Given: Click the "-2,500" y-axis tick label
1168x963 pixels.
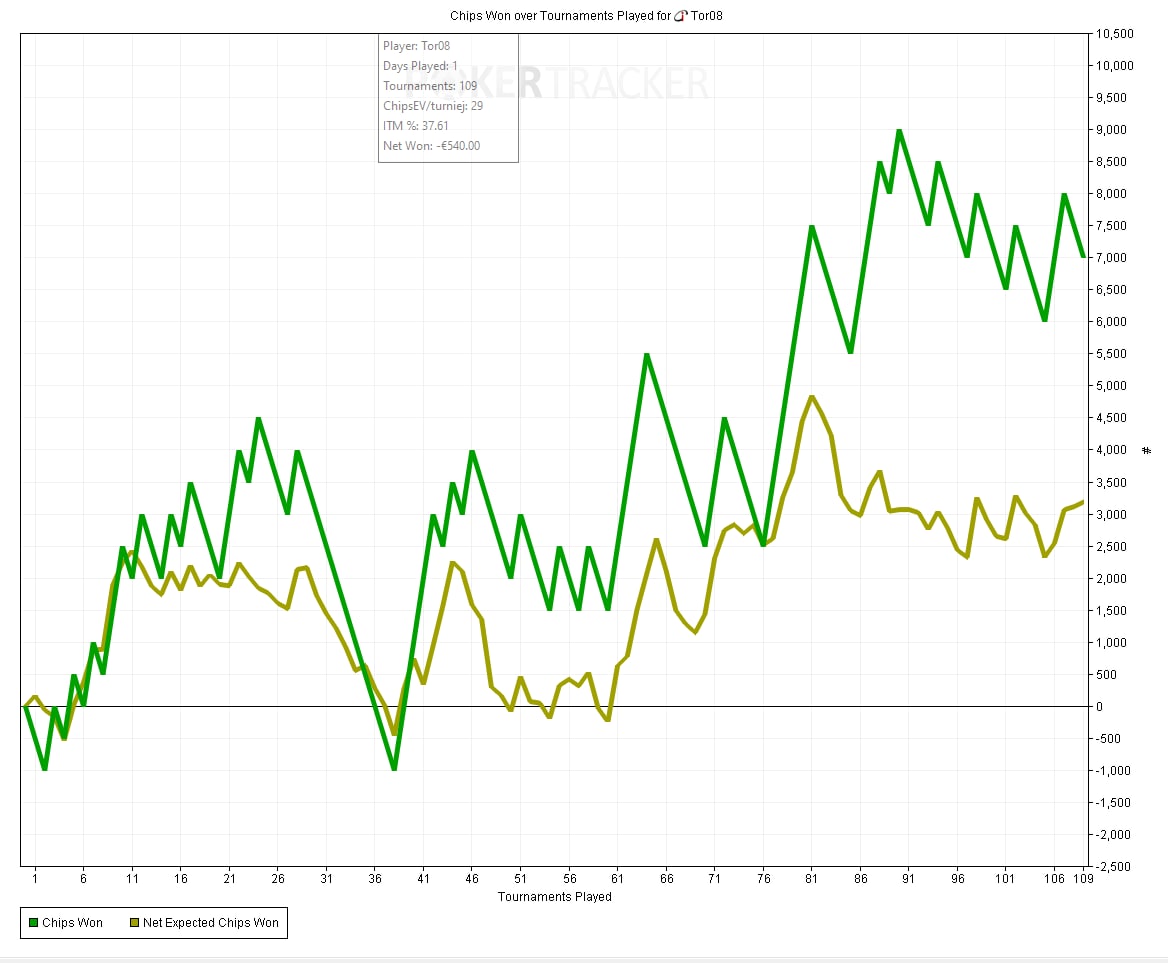Looking at the screenshot, I should pos(1113,866).
